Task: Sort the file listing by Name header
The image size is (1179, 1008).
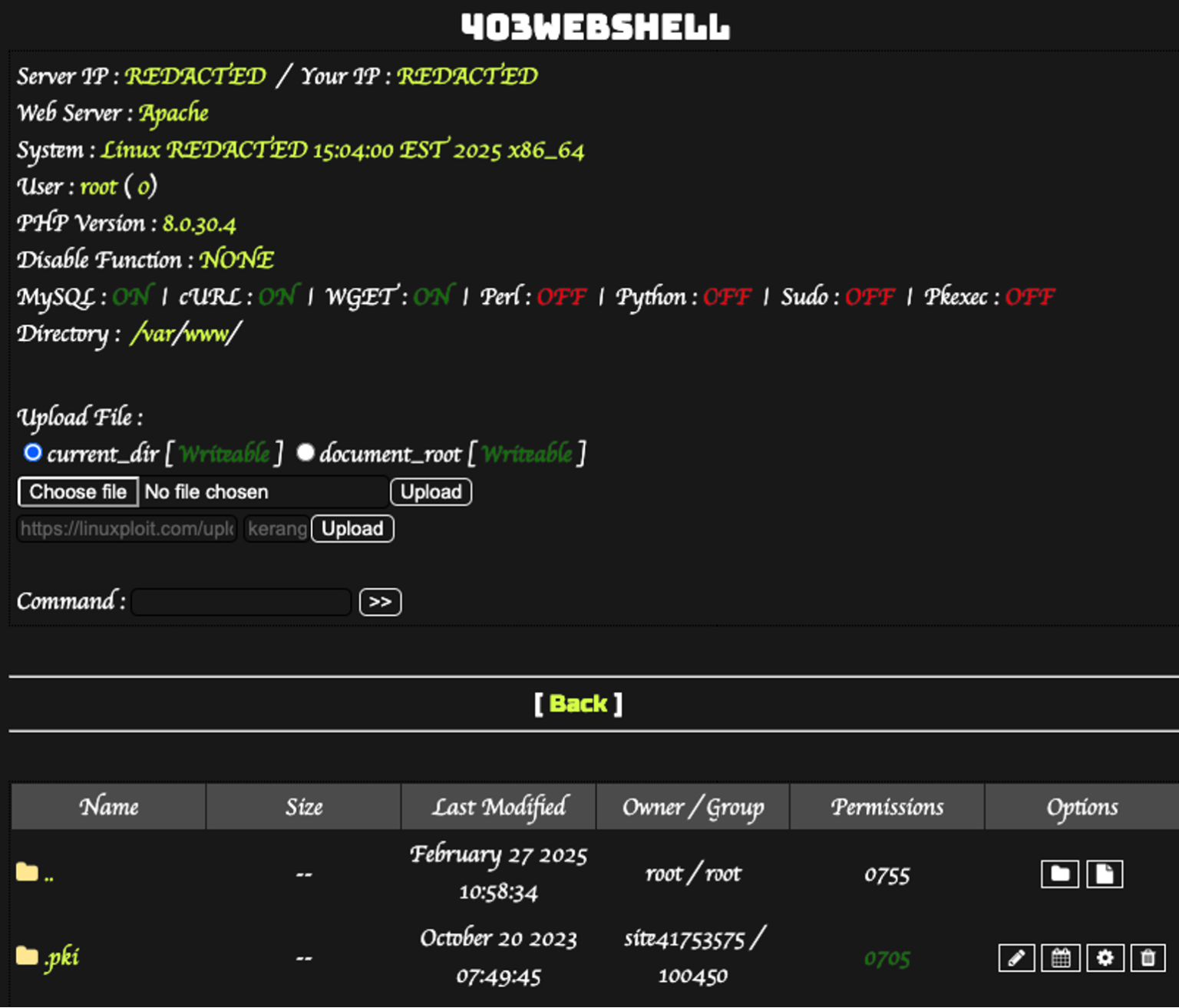Action: (x=108, y=807)
